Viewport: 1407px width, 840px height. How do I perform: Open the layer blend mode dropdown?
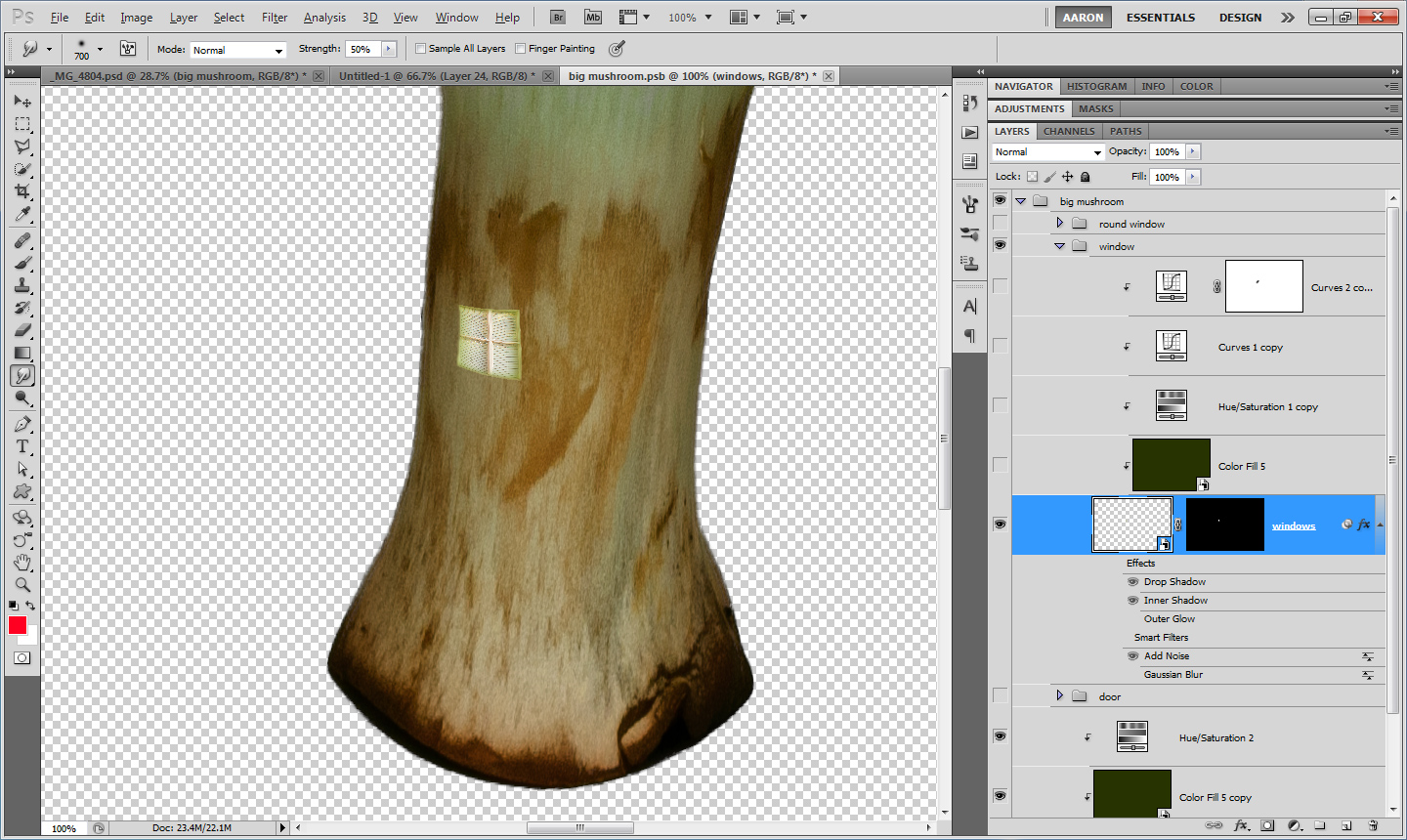click(1047, 152)
